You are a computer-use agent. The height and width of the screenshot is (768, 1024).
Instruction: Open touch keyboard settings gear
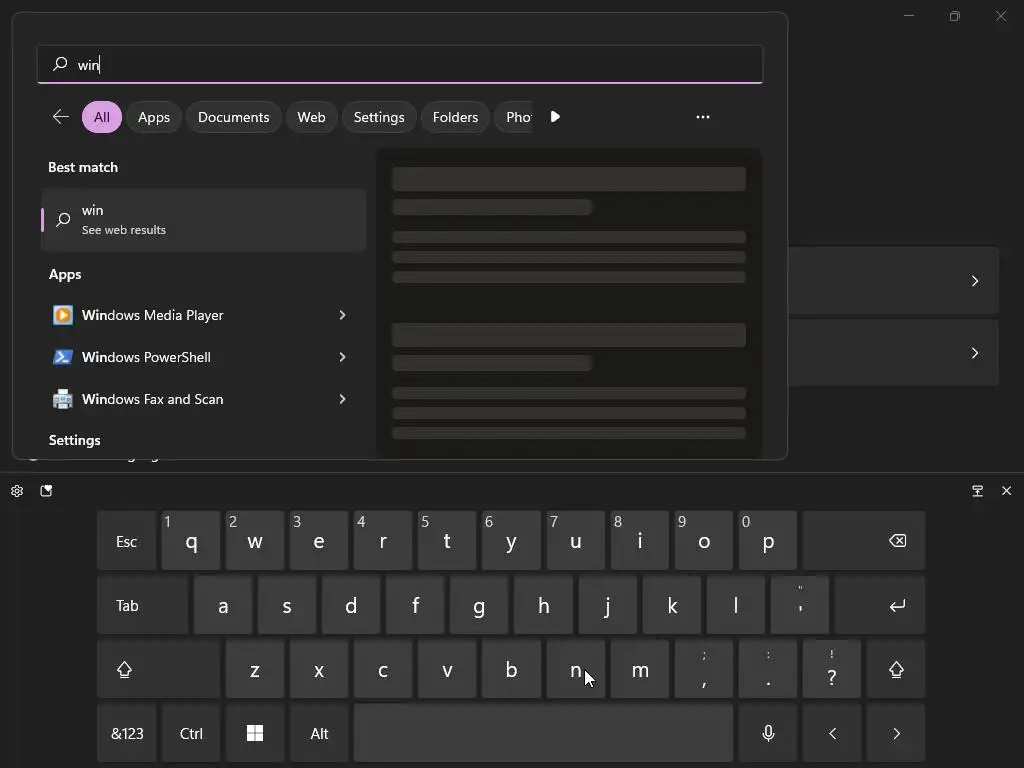(17, 491)
